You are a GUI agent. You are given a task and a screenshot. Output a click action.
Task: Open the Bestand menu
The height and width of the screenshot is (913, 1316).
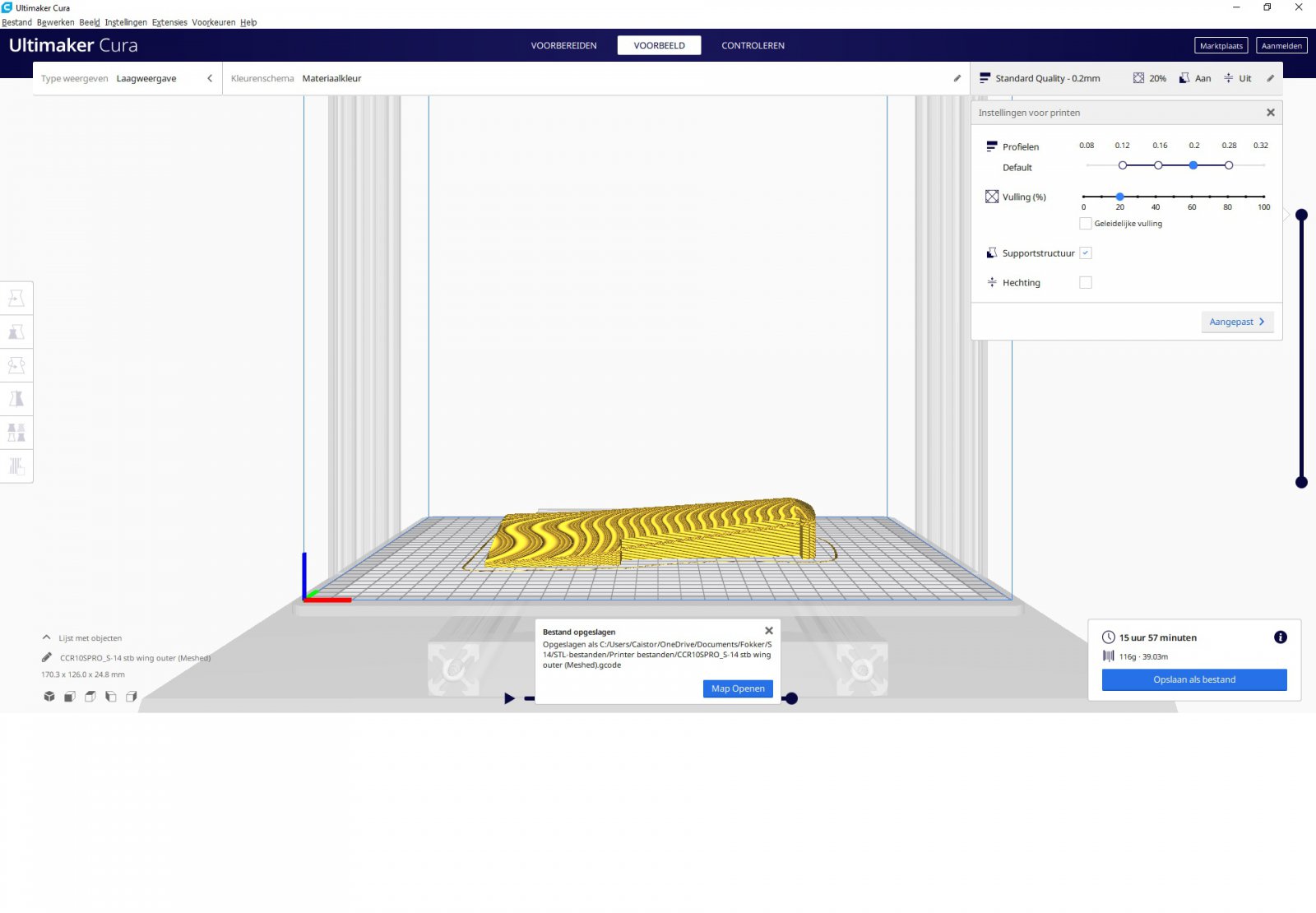[17, 22]
